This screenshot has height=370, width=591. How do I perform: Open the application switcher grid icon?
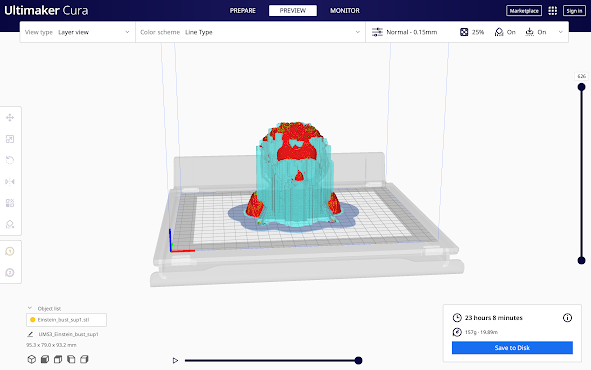tap(553, 11)
